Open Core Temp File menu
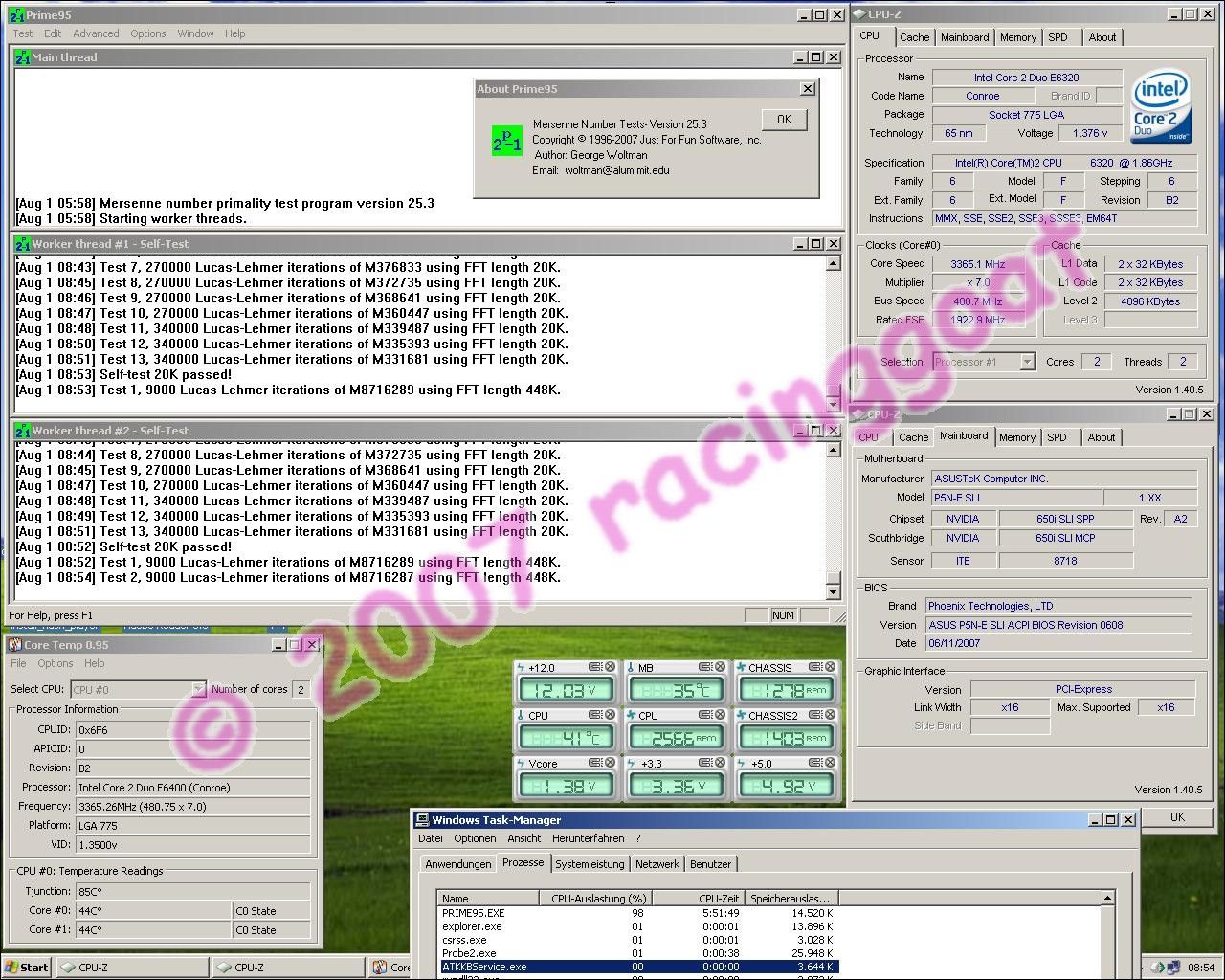The image size is (1225, 980). click(18, 663)
